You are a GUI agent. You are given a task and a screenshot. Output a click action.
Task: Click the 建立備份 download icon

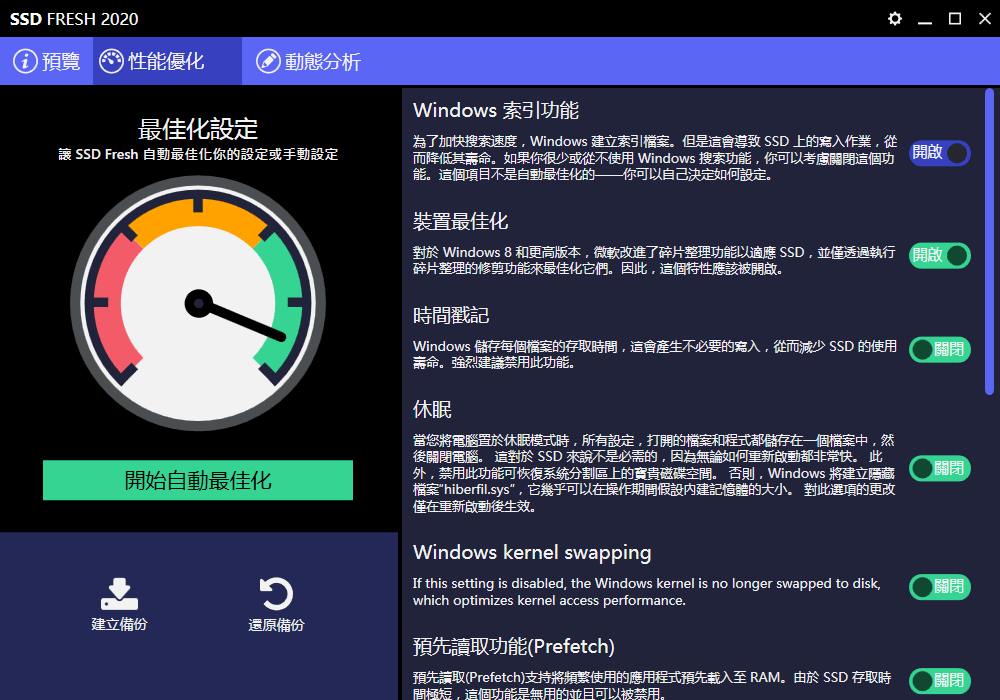point(119,593)
